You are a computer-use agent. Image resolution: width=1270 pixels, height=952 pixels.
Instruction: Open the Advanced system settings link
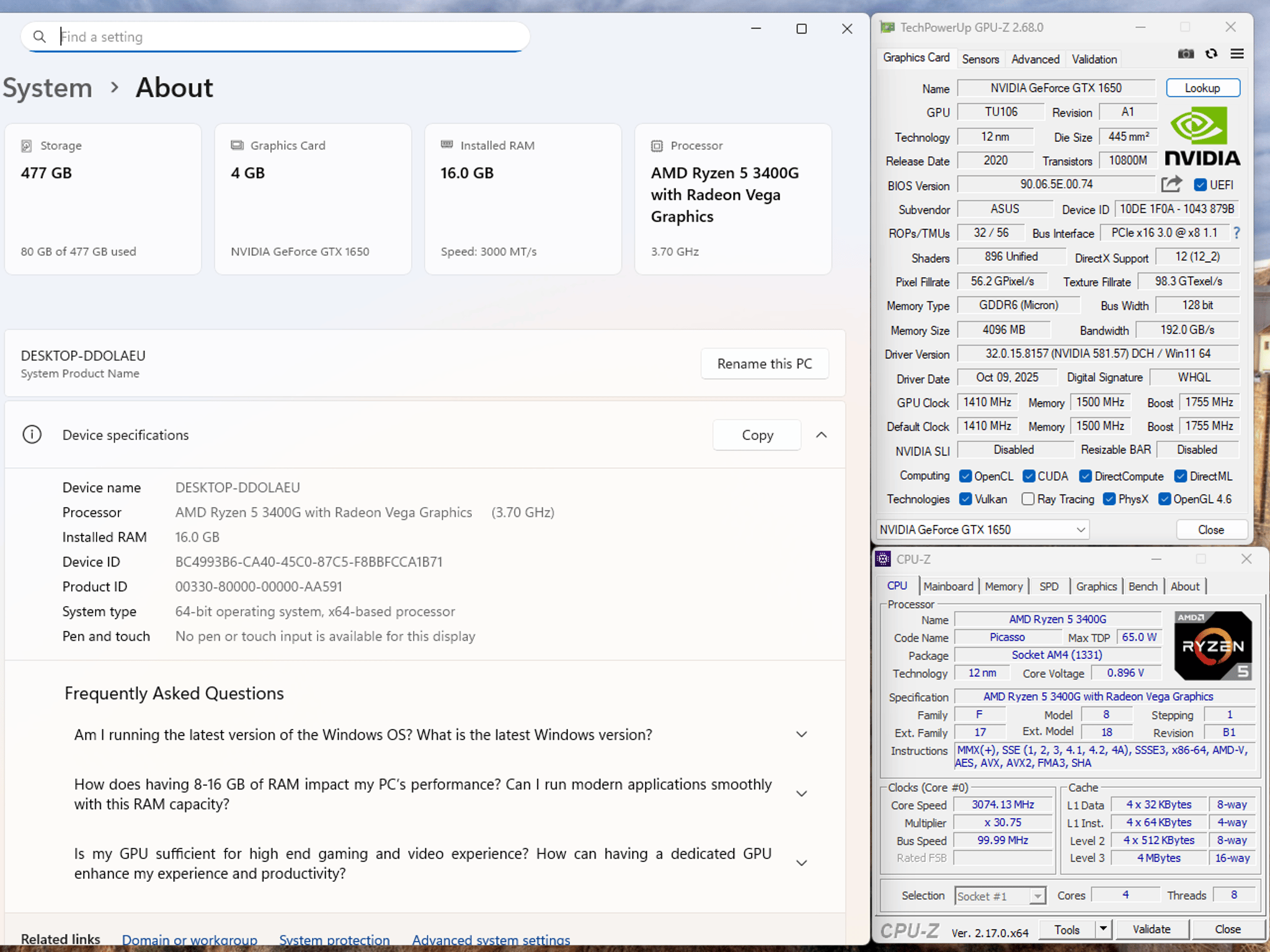click(x=491, y=940)
